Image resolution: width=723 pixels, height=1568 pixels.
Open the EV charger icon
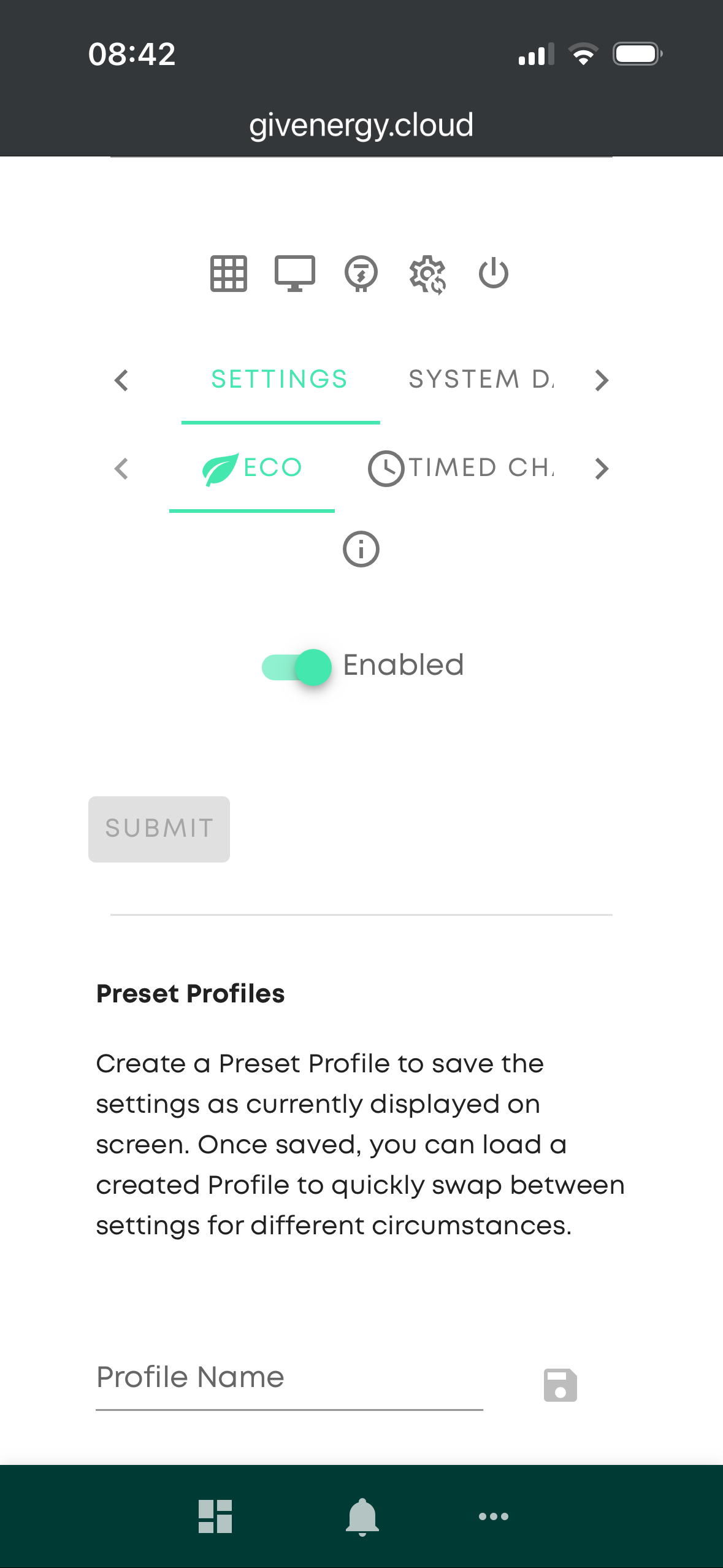(x=361, y=274)
